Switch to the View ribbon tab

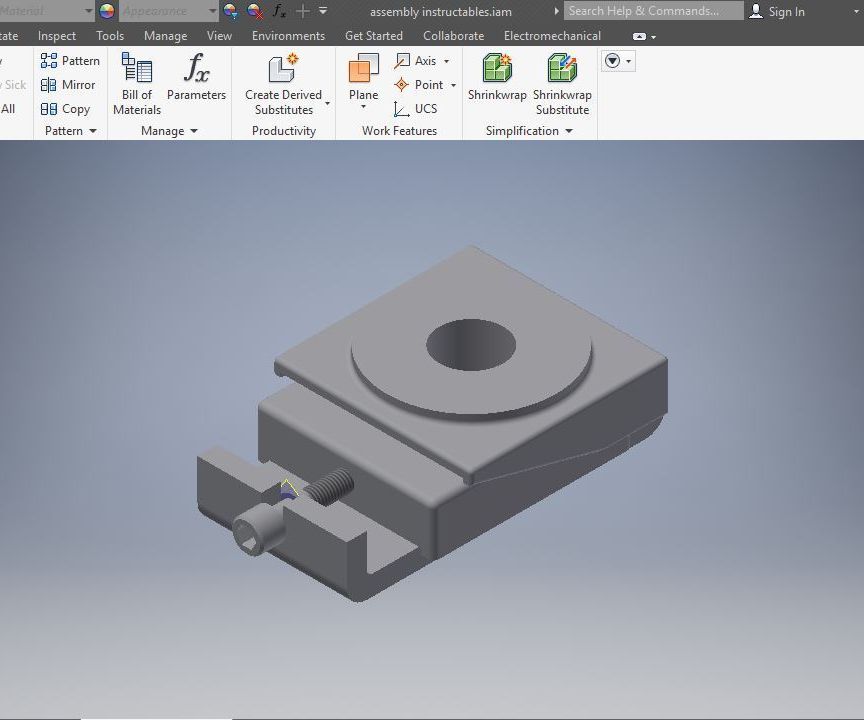[219, 35]
